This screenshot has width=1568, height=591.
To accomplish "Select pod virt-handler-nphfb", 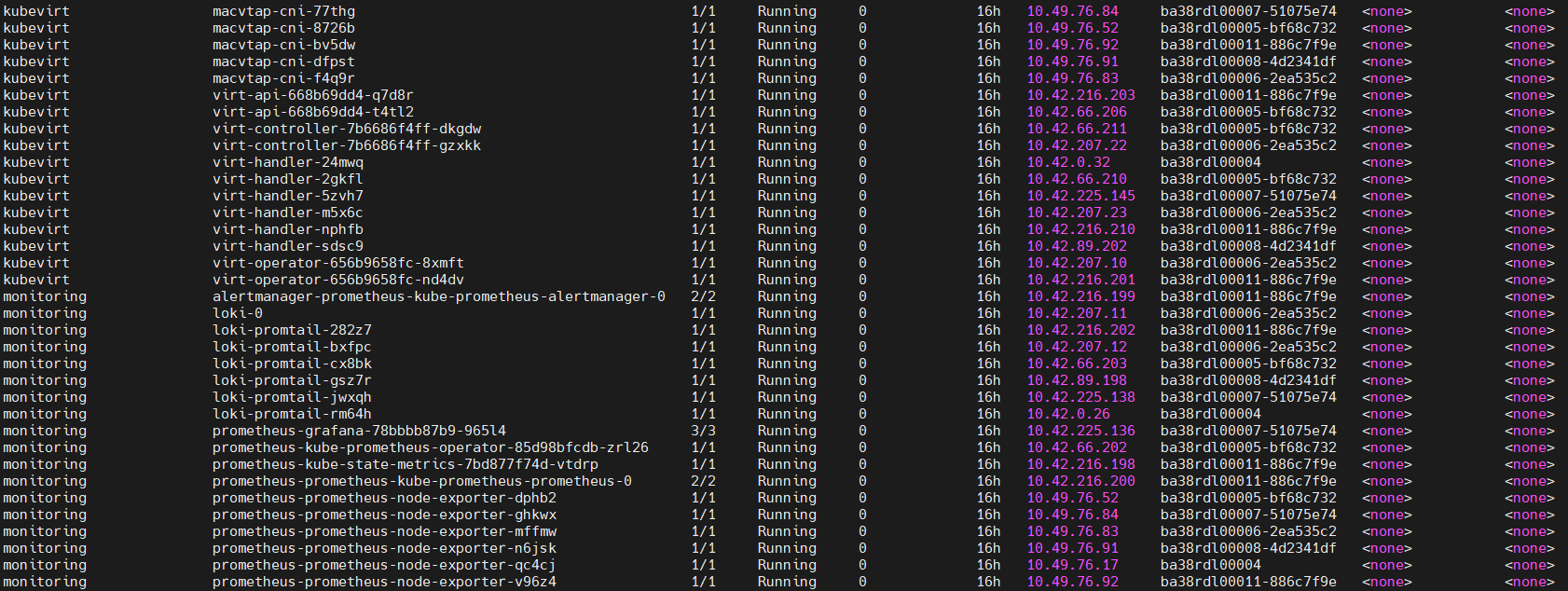I will click(288, 229).
